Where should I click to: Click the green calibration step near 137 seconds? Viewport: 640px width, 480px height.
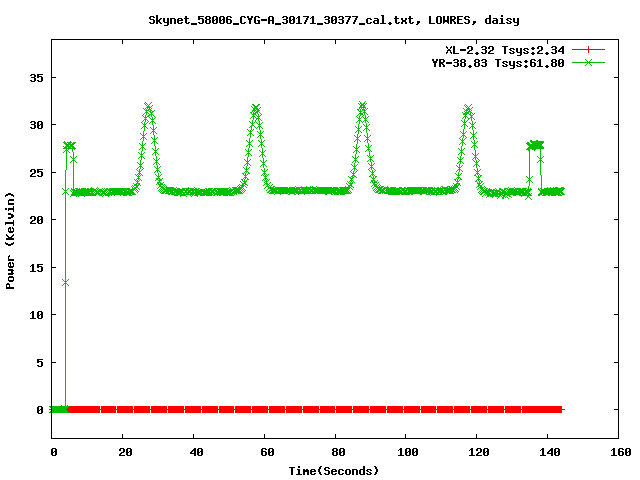coord(535,145)
